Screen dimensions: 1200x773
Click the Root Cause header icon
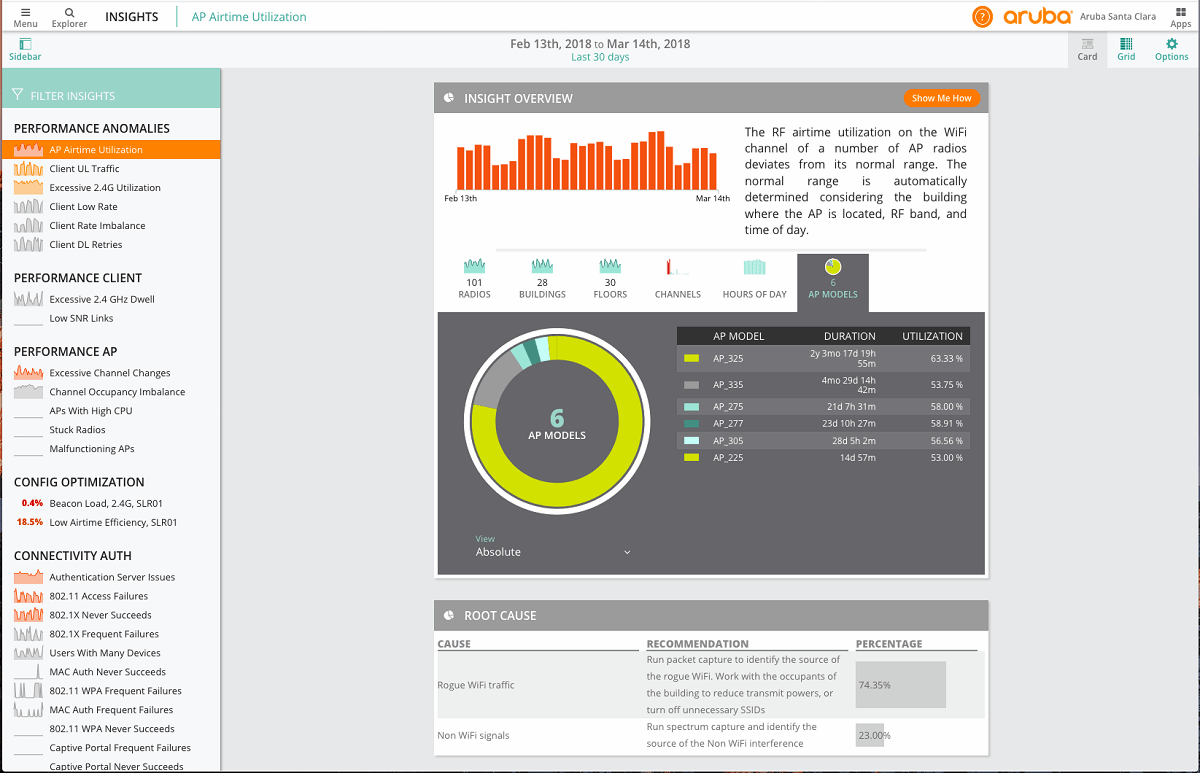[449, 615]
